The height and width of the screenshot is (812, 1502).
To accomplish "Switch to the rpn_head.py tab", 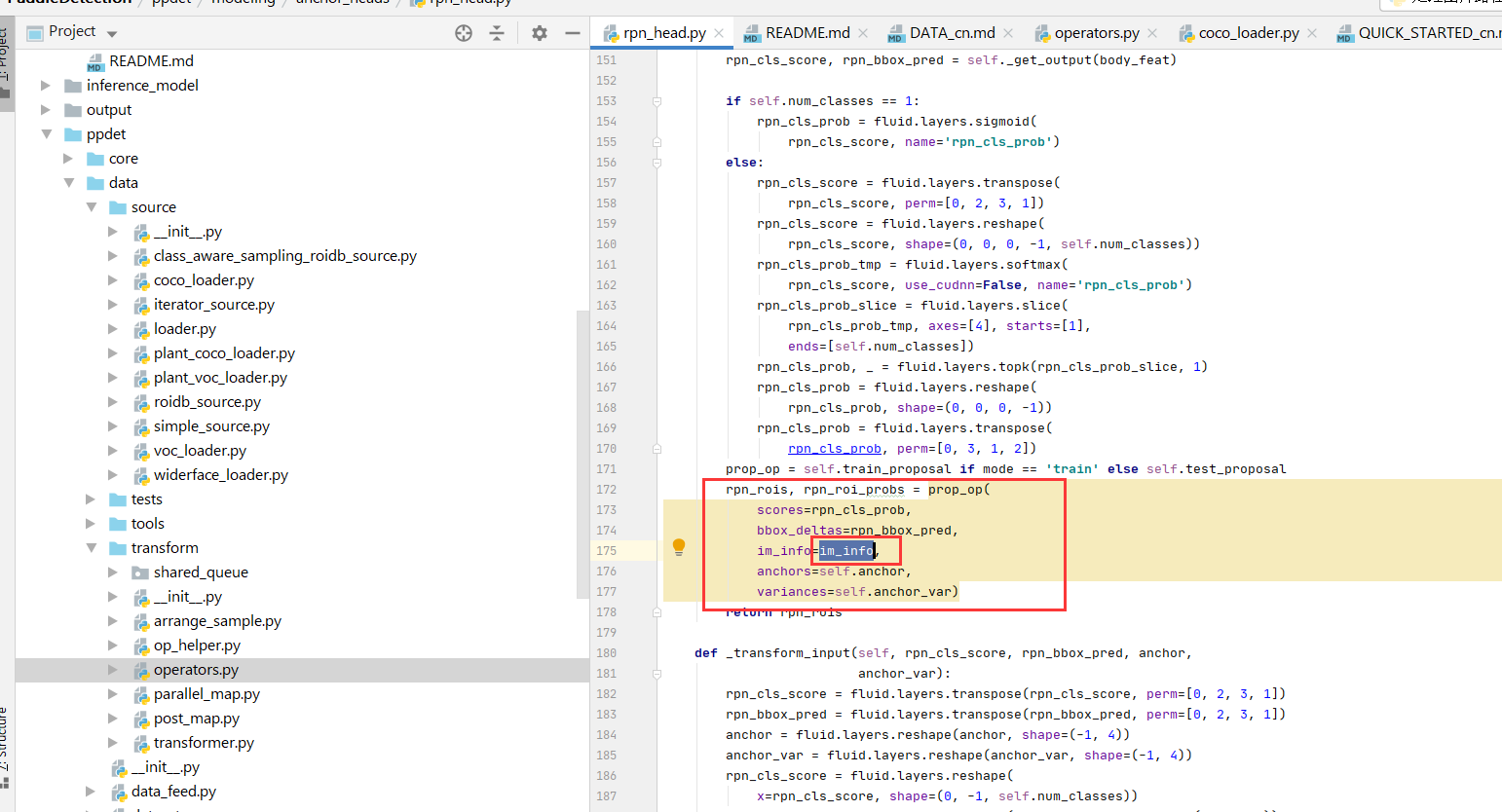I will pyautogui.click(x=664, y=33).
